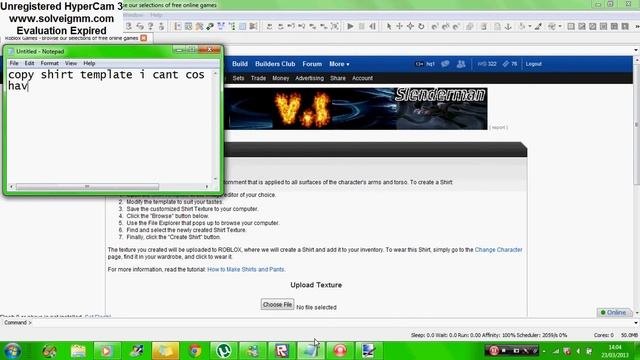Click the Robux balance 322 in header
640x360 pixels.
487,64
